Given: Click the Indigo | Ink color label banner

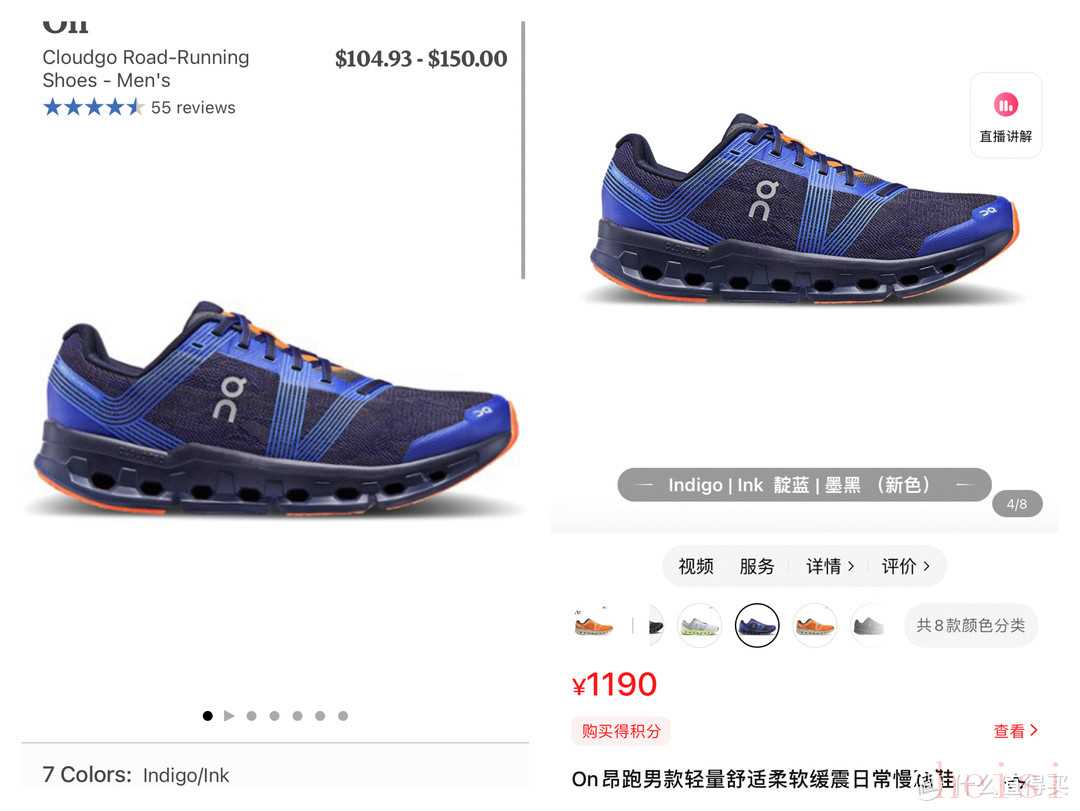Looking at the screenshot, I should (x=804, y=485).
